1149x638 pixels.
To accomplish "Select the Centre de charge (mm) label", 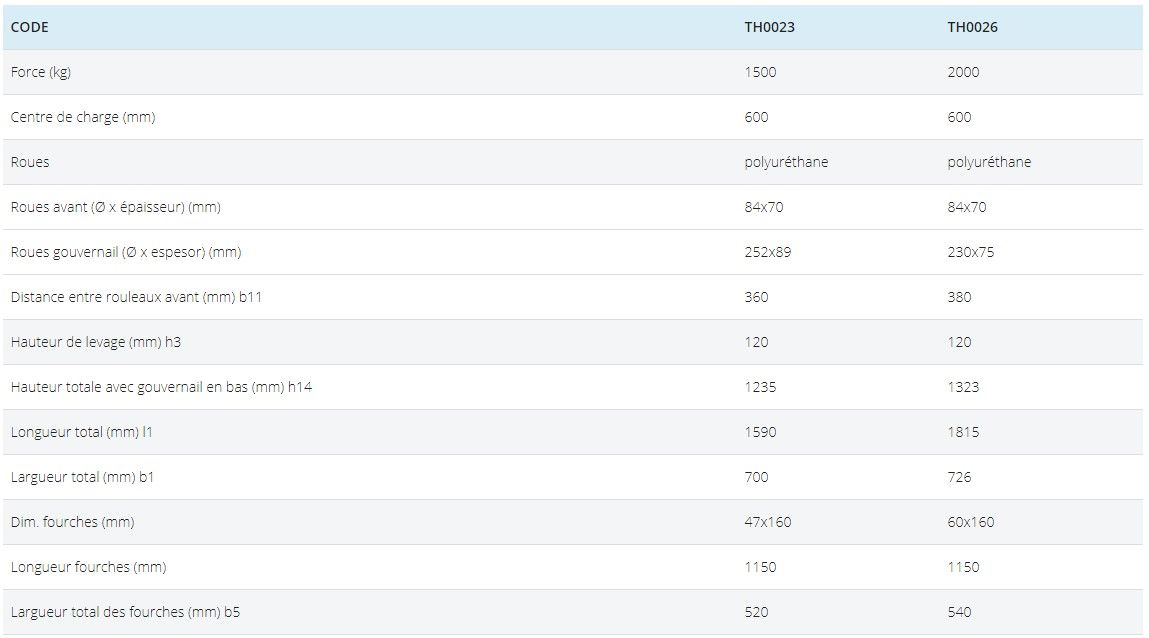I will [x=83, y=117].
